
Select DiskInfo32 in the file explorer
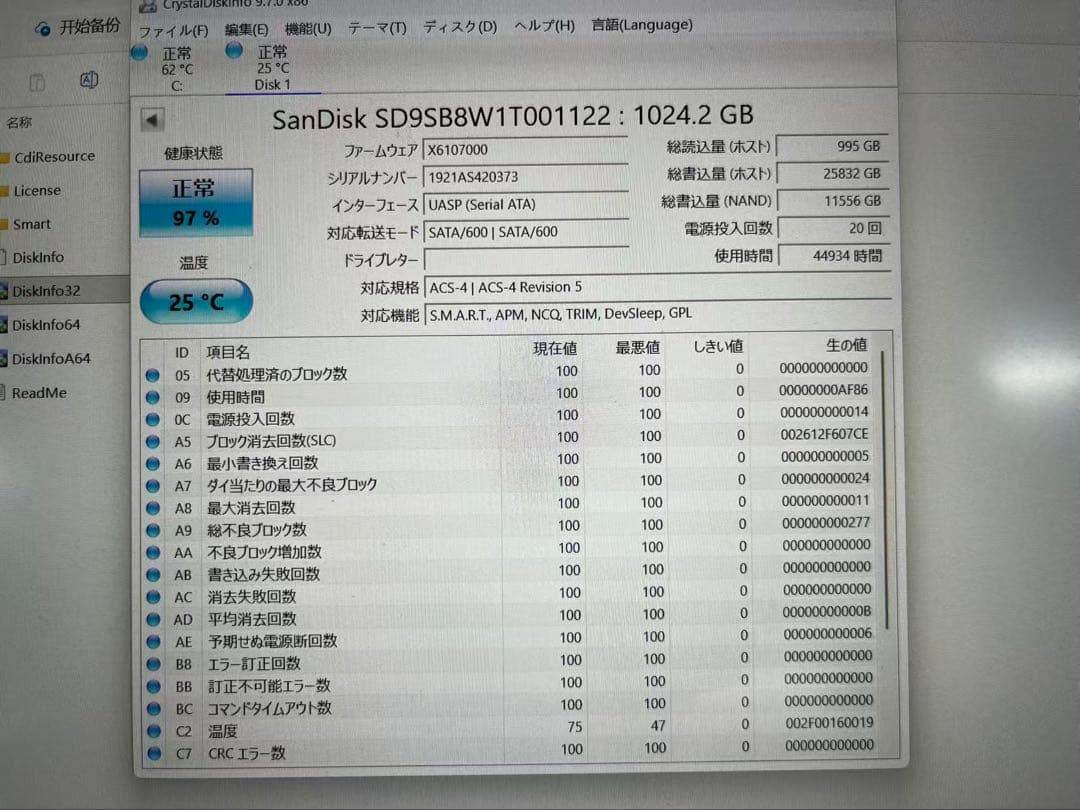(x=45, y=291)
